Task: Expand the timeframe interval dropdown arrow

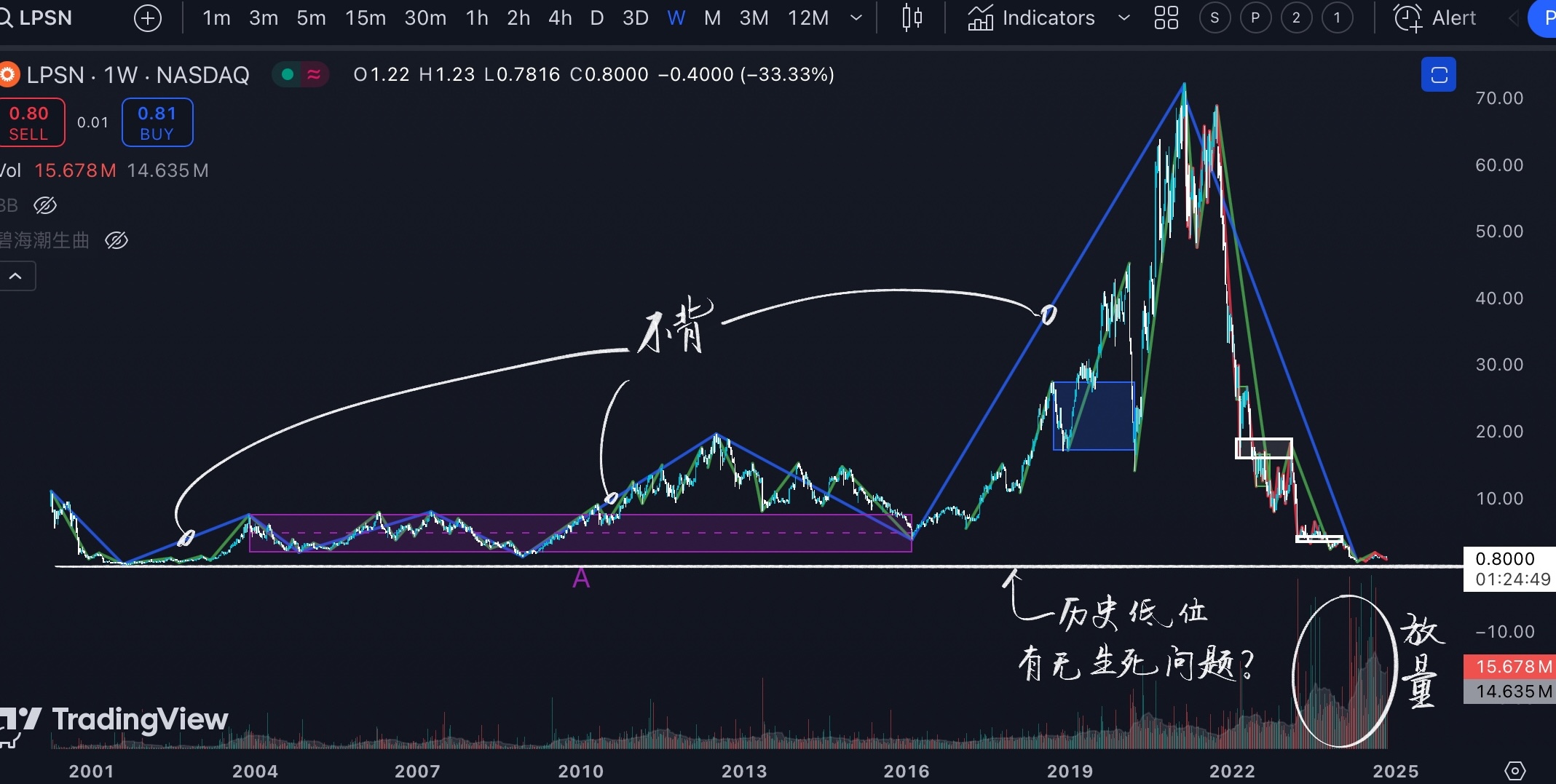Action: pyautogui.click(x=856, y=18)
